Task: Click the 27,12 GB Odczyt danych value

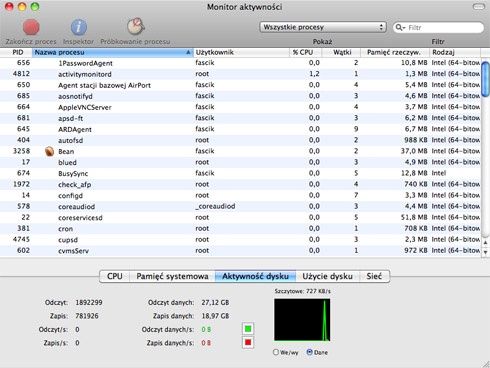Action: (215, 303)
